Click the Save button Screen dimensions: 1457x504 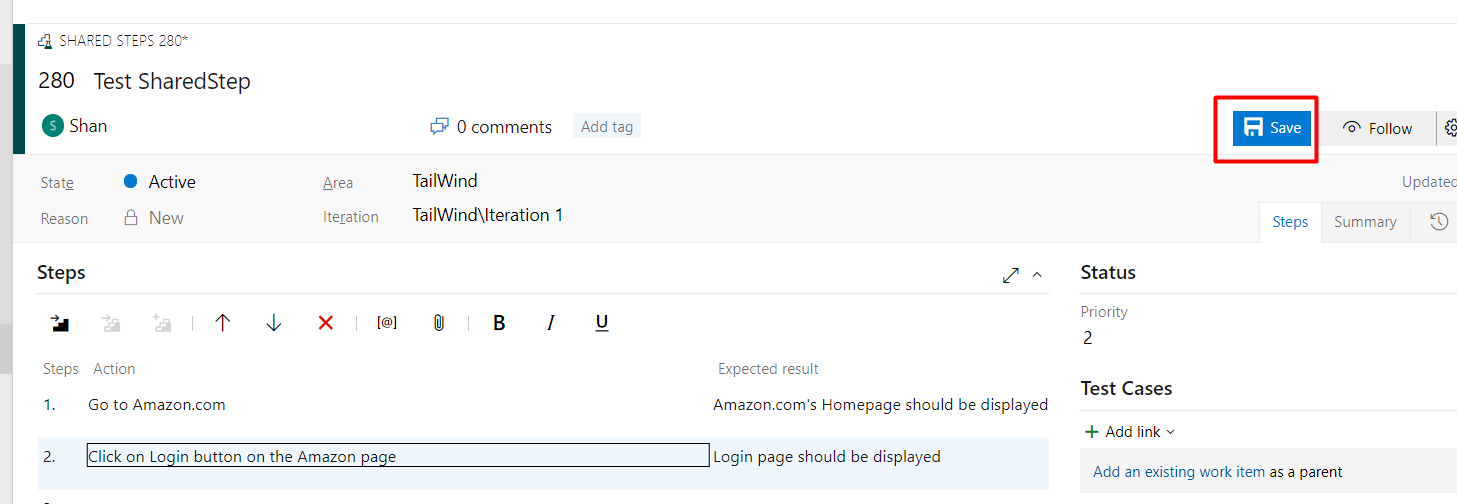tap(1272, 128)
